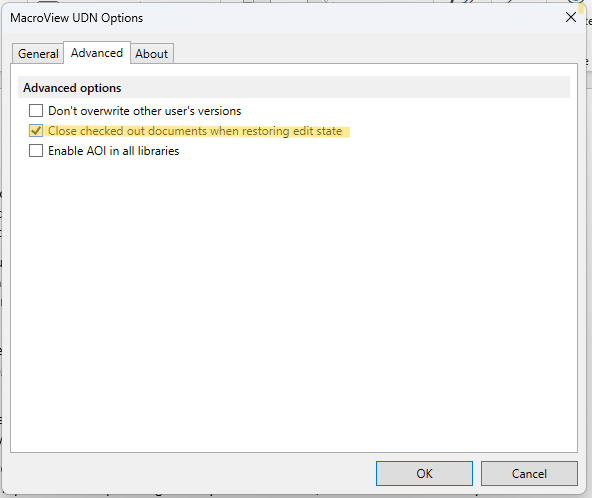Click the MacroView UDN Options title text
The width and height of the screenshot is (592, 498).
coord(77,18)
